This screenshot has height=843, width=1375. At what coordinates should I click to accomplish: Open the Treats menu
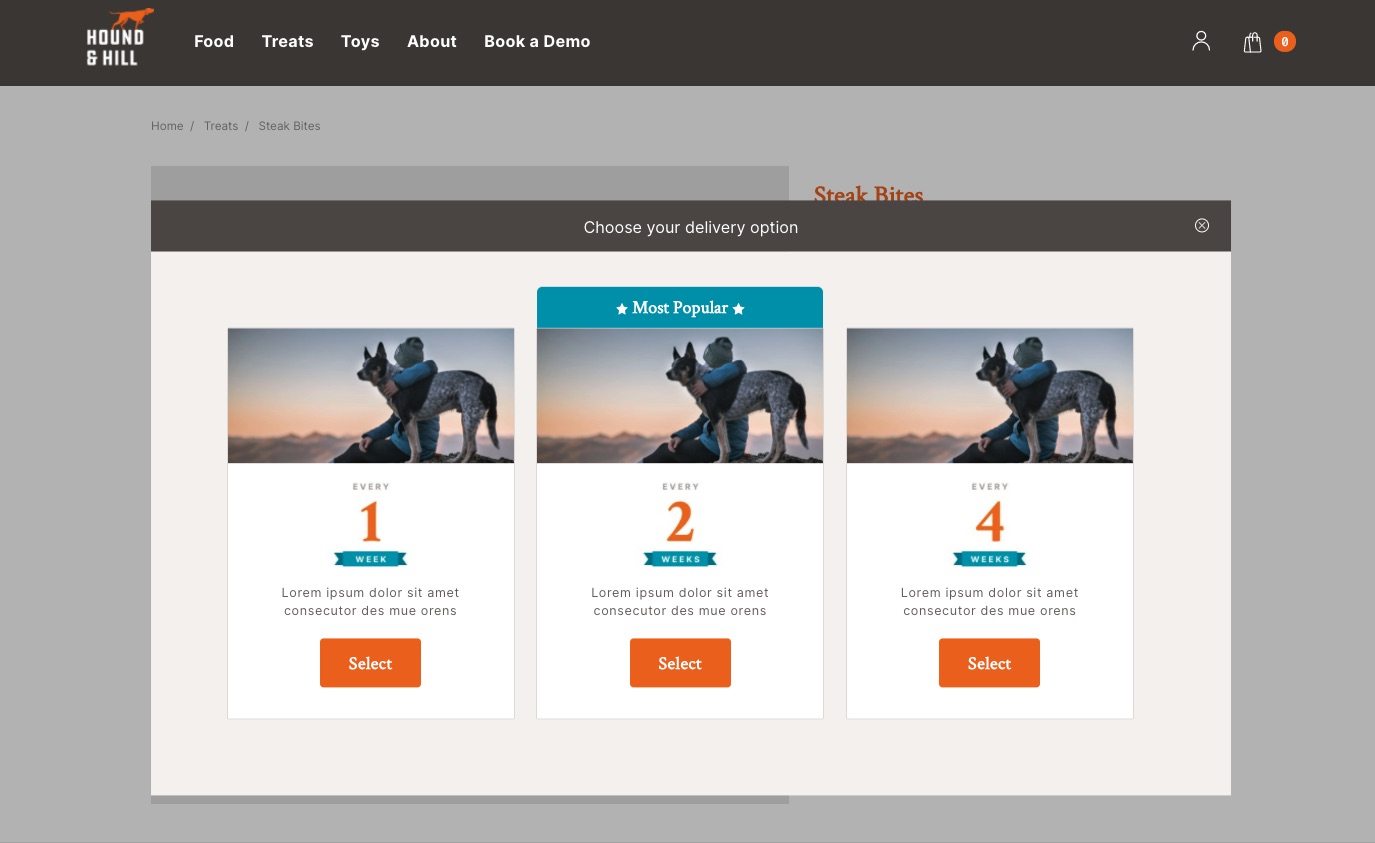click(287, 41)
